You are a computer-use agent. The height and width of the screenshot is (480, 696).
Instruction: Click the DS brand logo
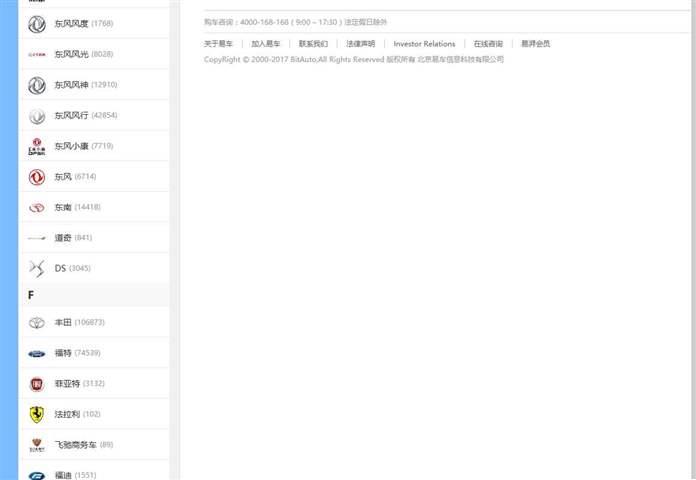pos(37,268)
